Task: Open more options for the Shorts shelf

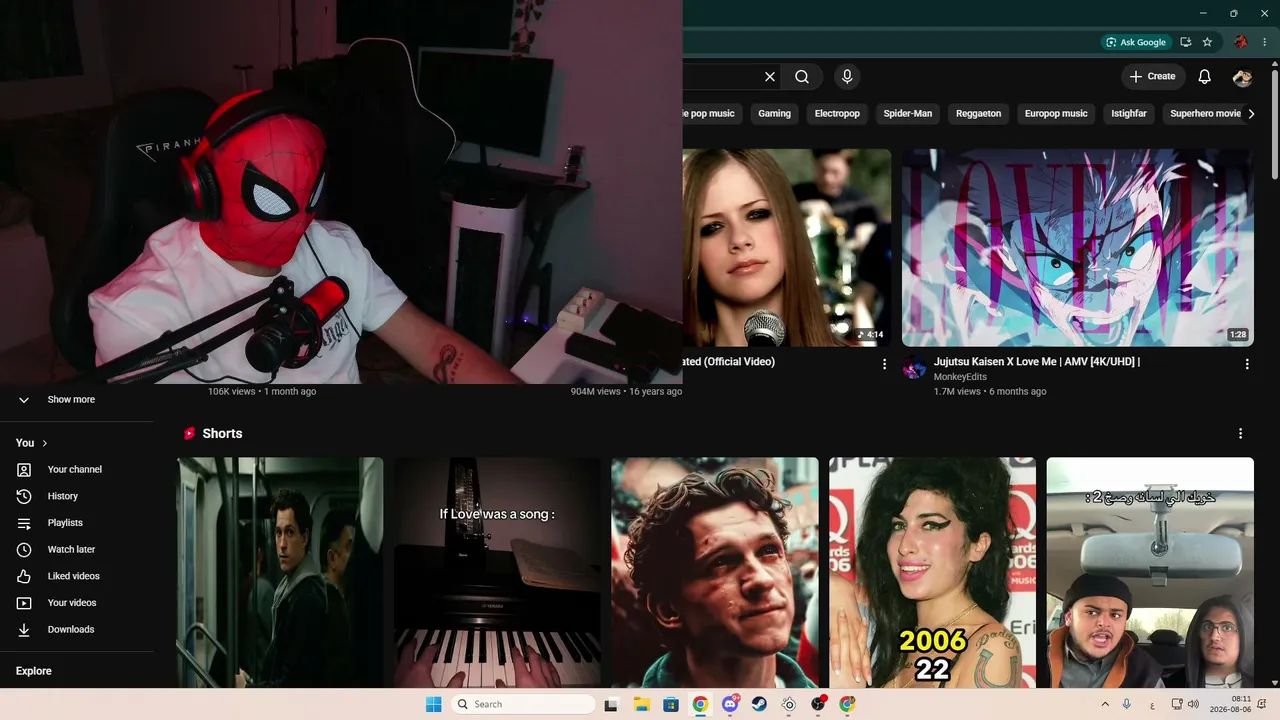Action: [x=1241, y=433]
